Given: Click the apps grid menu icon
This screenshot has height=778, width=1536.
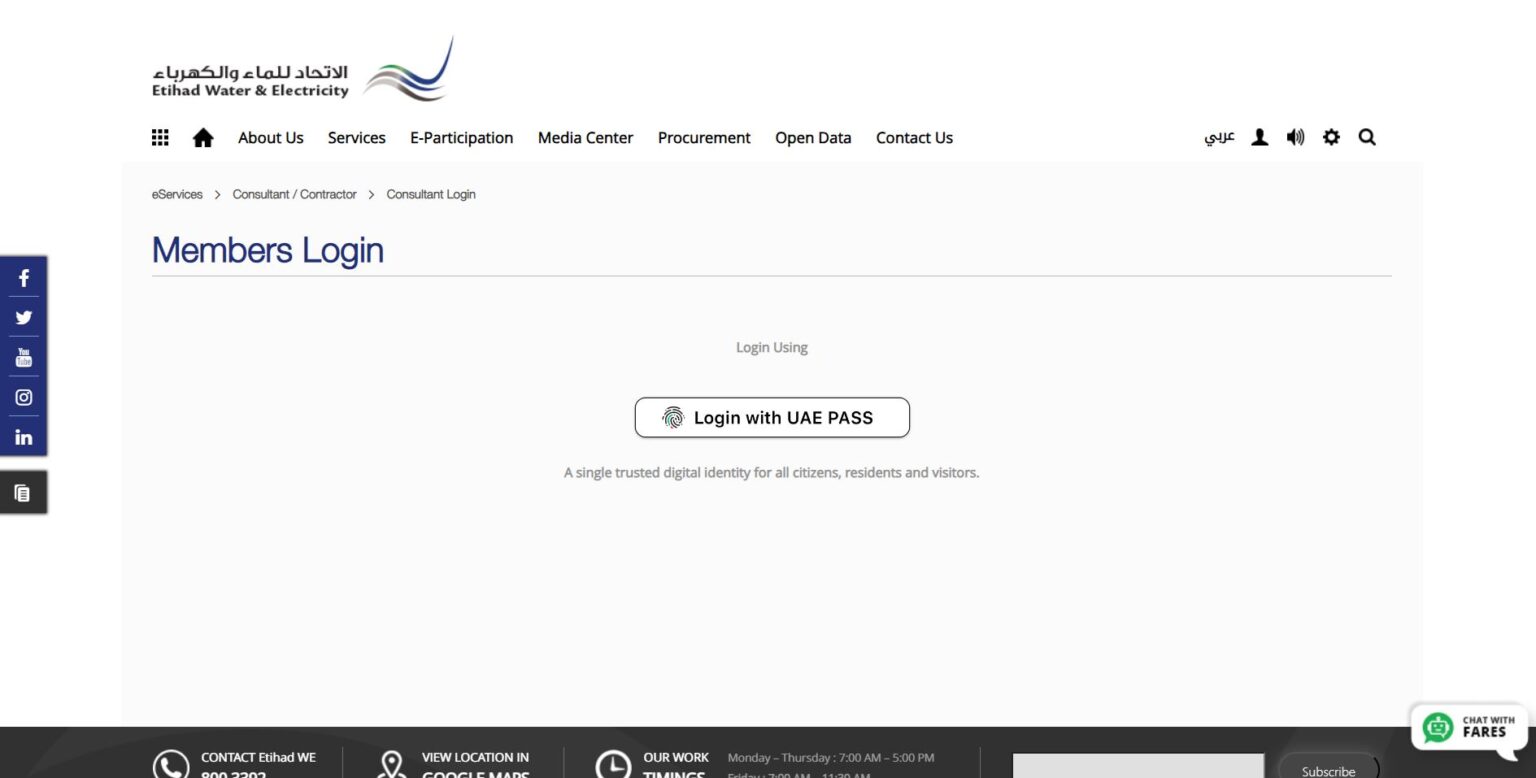Looking at the screenshot, I should (160, 138).
